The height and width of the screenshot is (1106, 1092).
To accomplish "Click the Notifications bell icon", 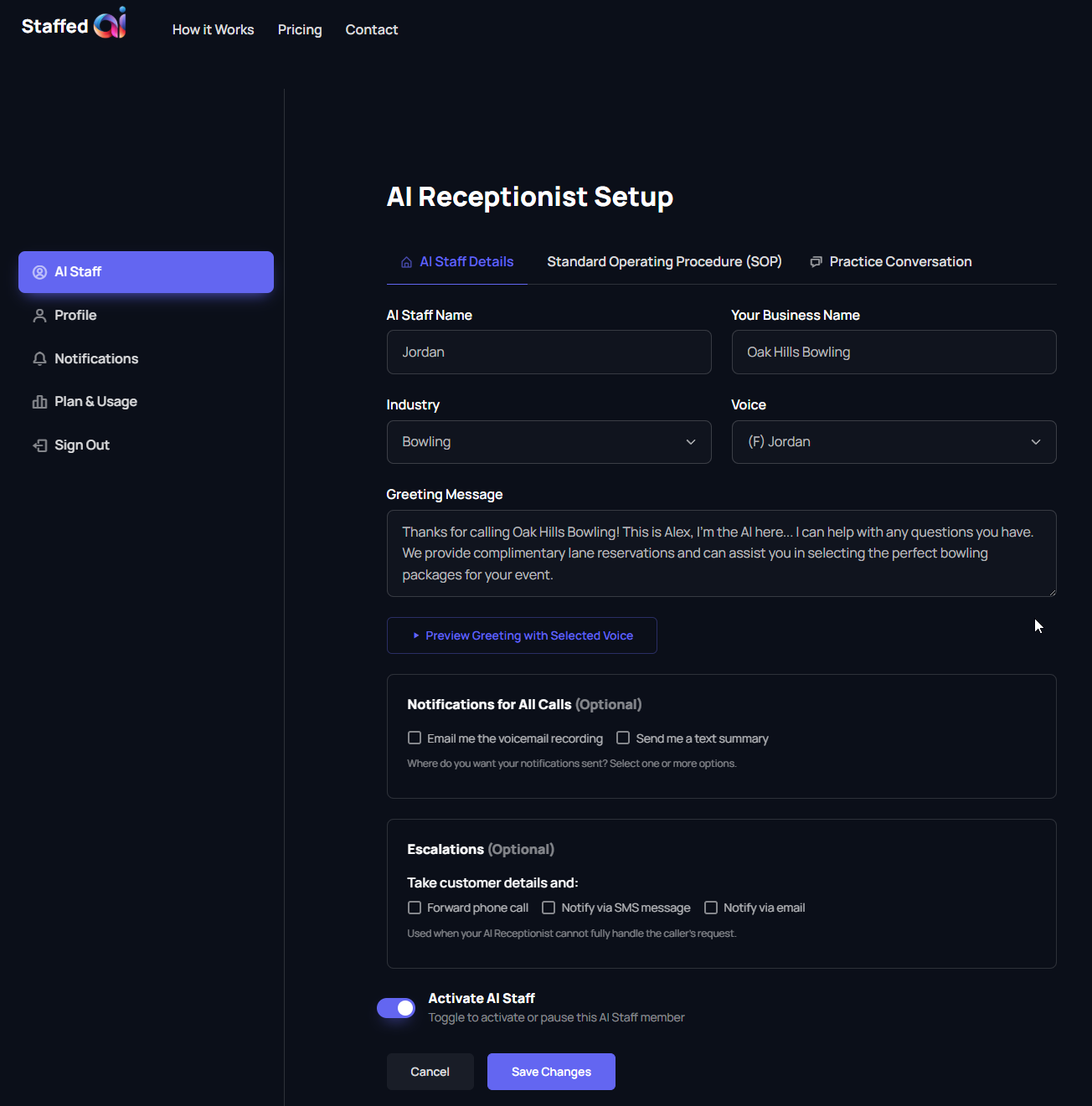I will pos(39,359).
